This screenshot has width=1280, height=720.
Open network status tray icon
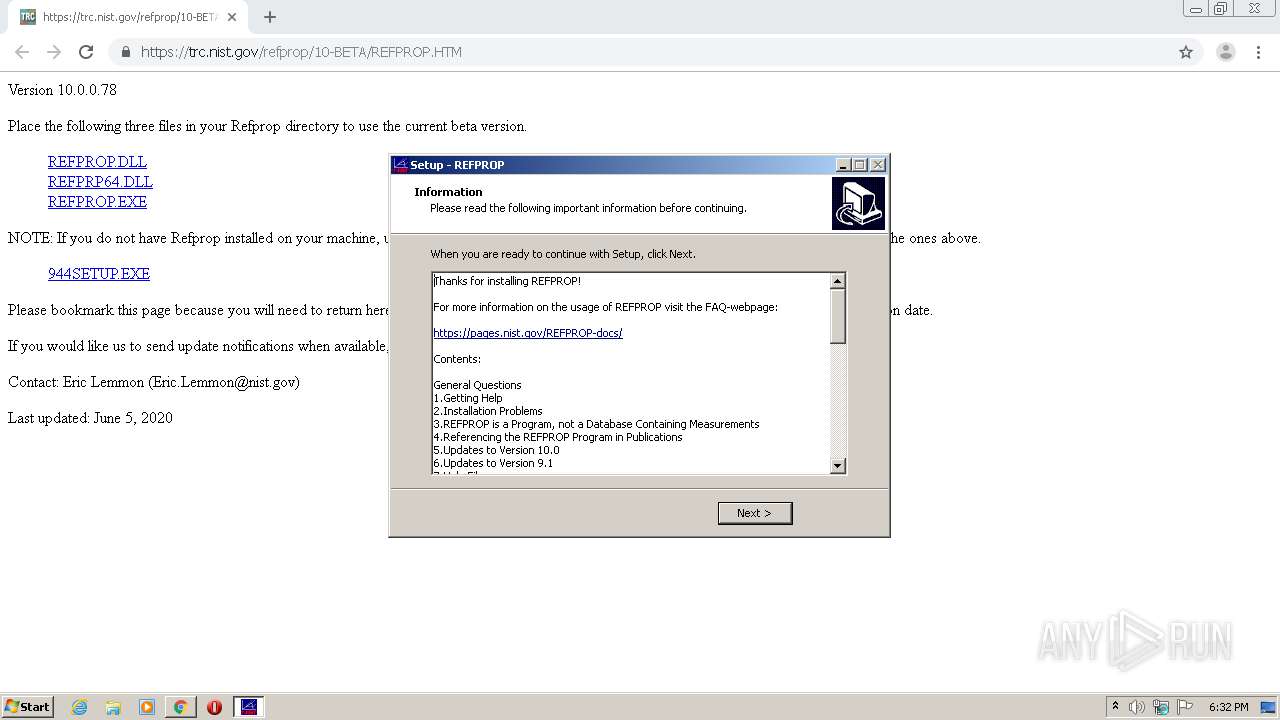click(x=1161, y=707)
